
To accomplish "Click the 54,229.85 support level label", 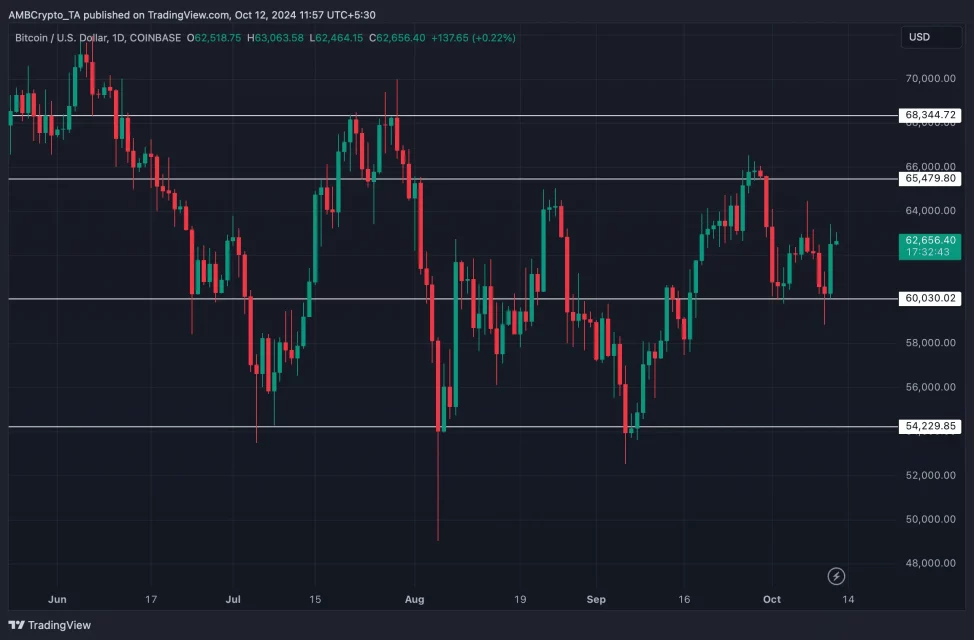I will tap(928, 426).
